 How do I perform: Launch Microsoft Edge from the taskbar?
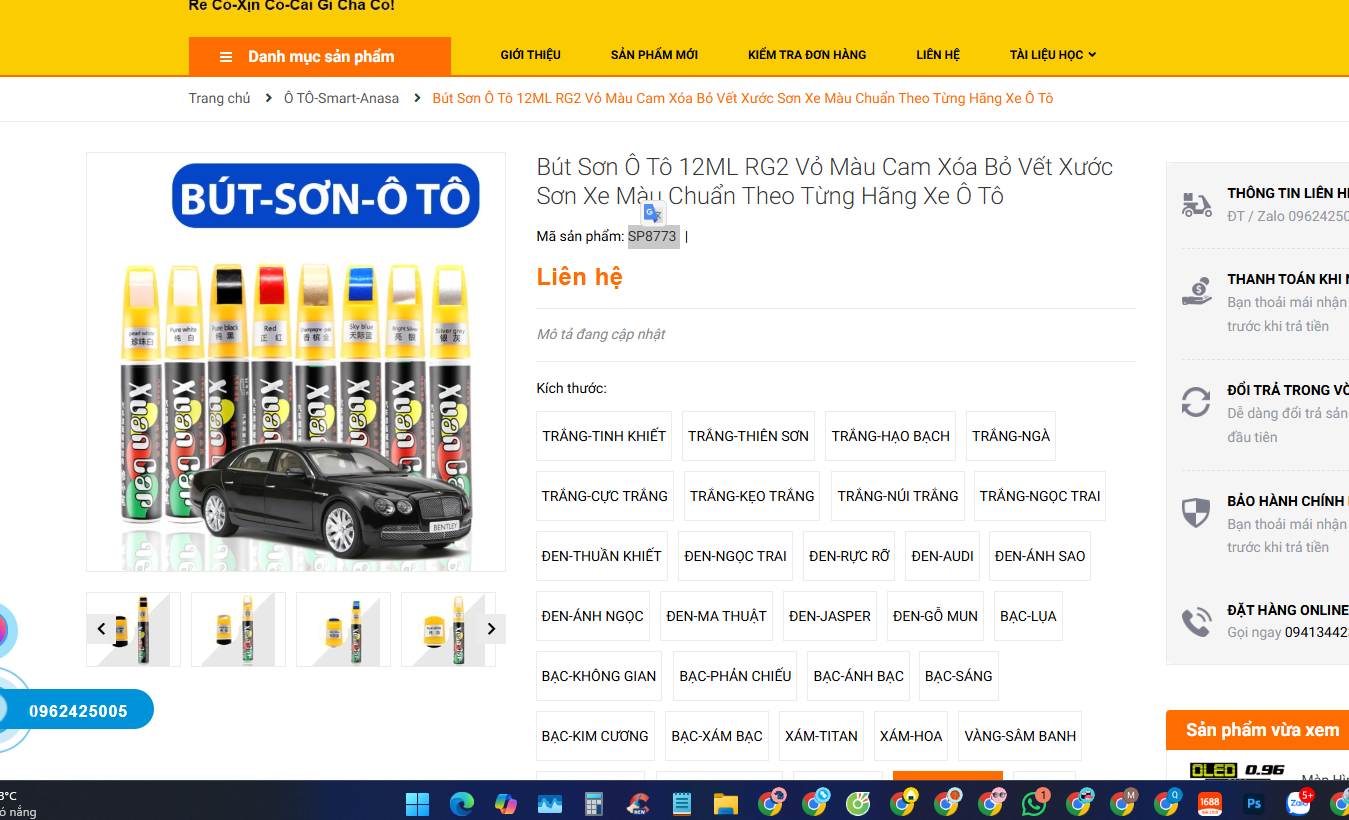click(x=461, y=803)
